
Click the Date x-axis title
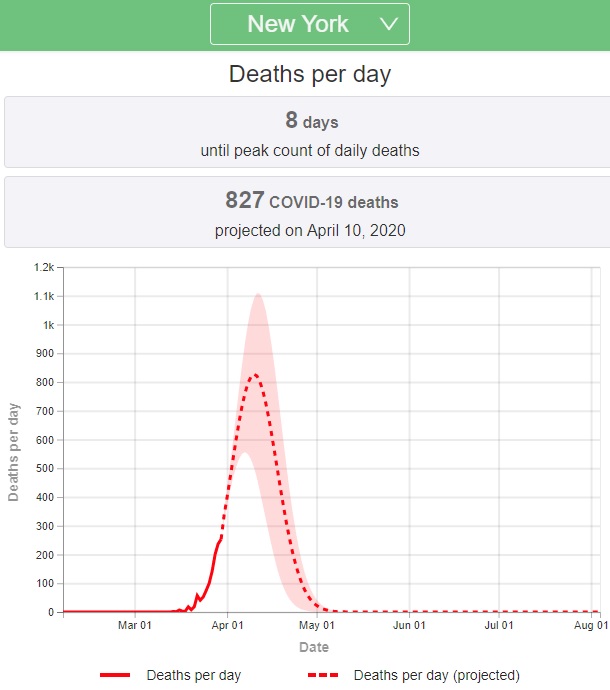coord(313,648)
